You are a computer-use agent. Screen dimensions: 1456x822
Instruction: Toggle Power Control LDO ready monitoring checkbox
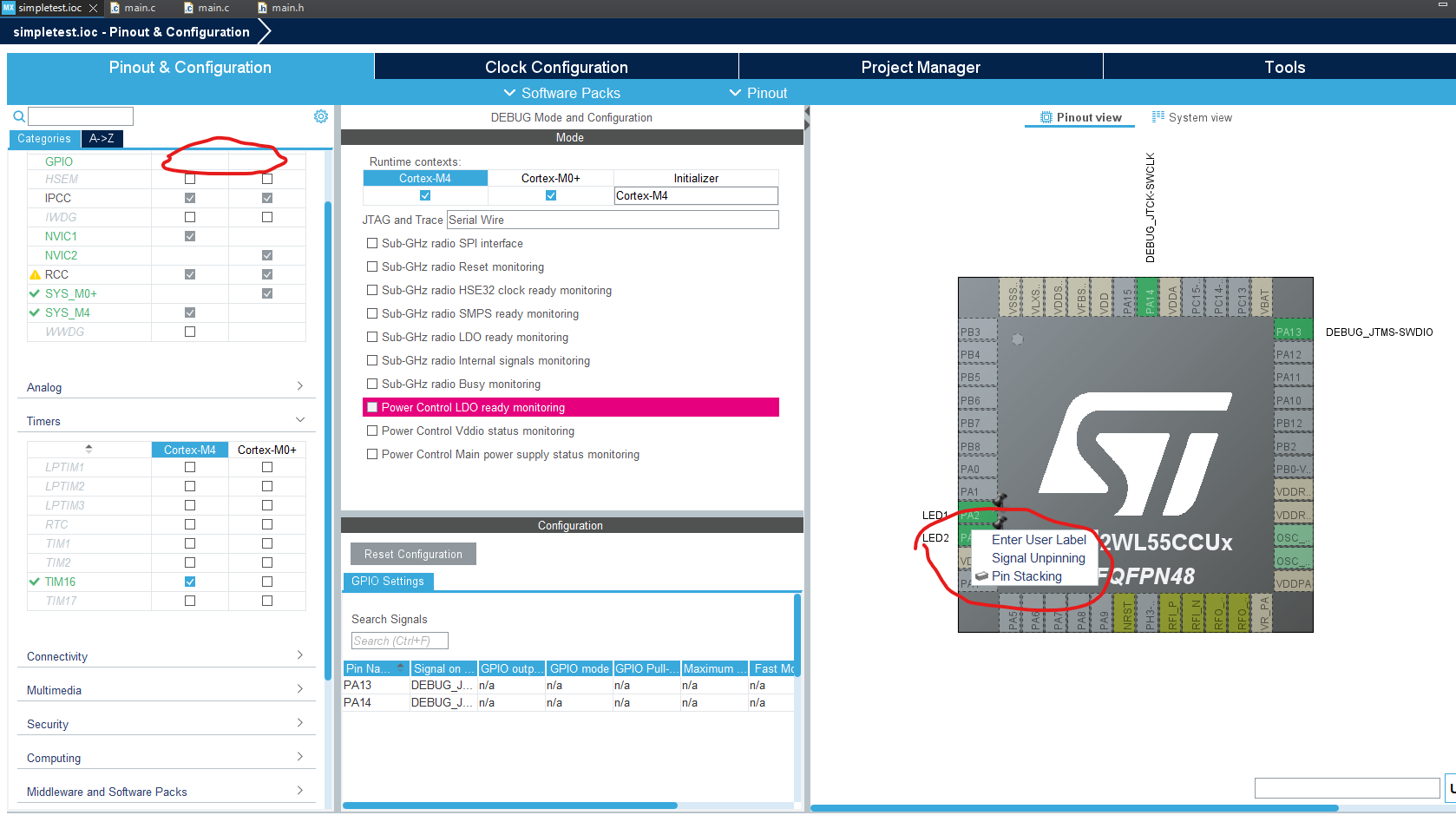tap(372, 406)
